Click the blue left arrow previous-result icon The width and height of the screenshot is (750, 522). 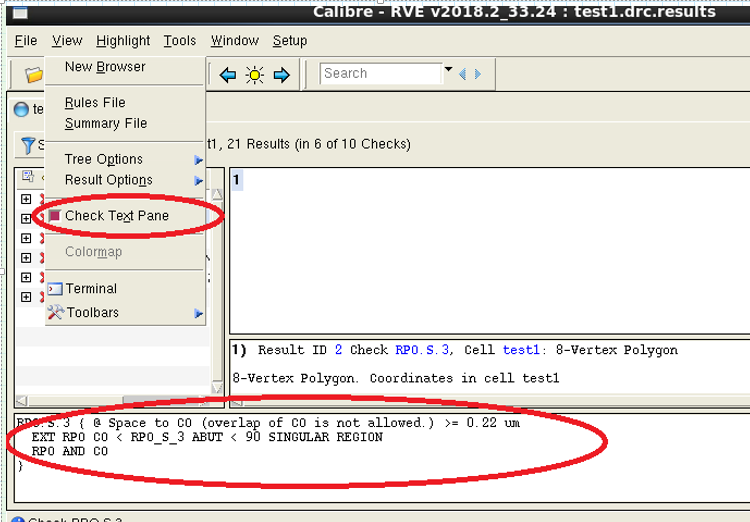(228, 75)
